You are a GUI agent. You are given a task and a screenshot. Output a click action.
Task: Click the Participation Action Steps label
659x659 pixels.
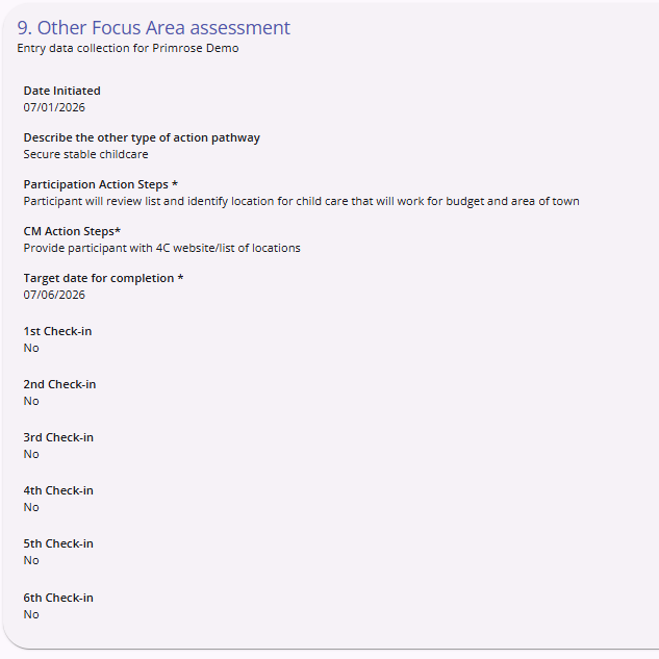(100, 185)
